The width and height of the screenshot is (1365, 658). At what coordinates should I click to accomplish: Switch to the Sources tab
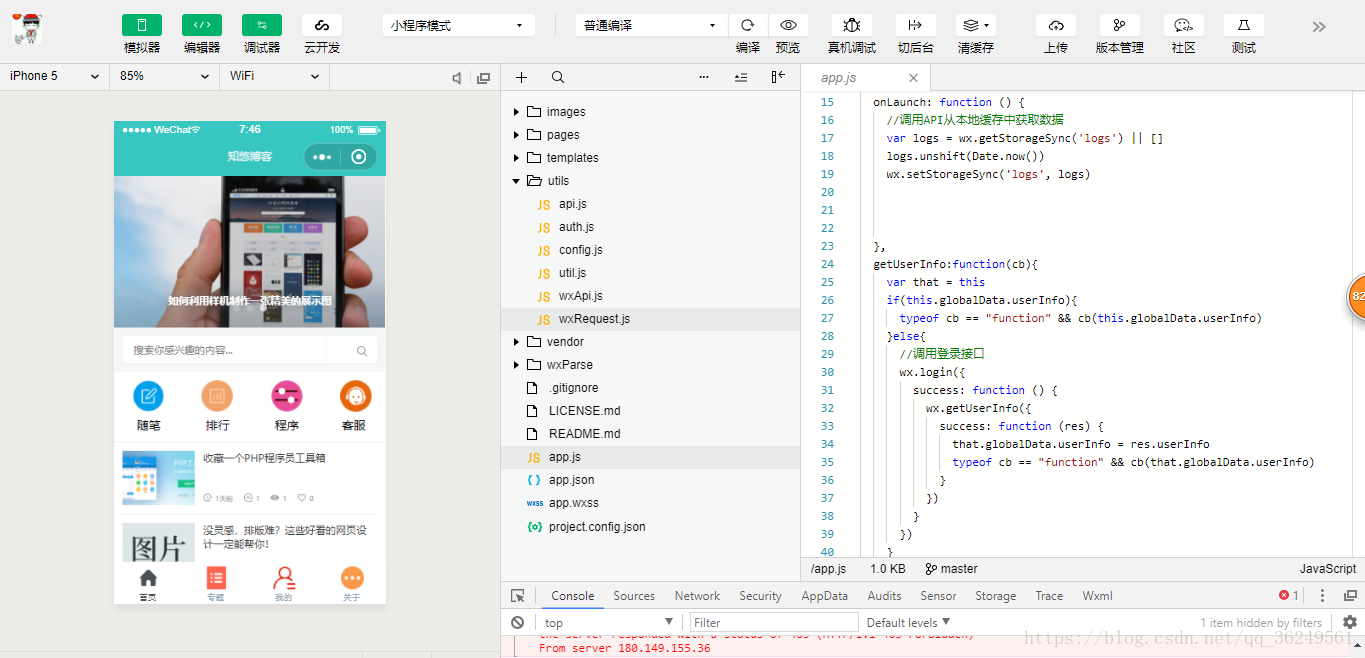[634, 596]
